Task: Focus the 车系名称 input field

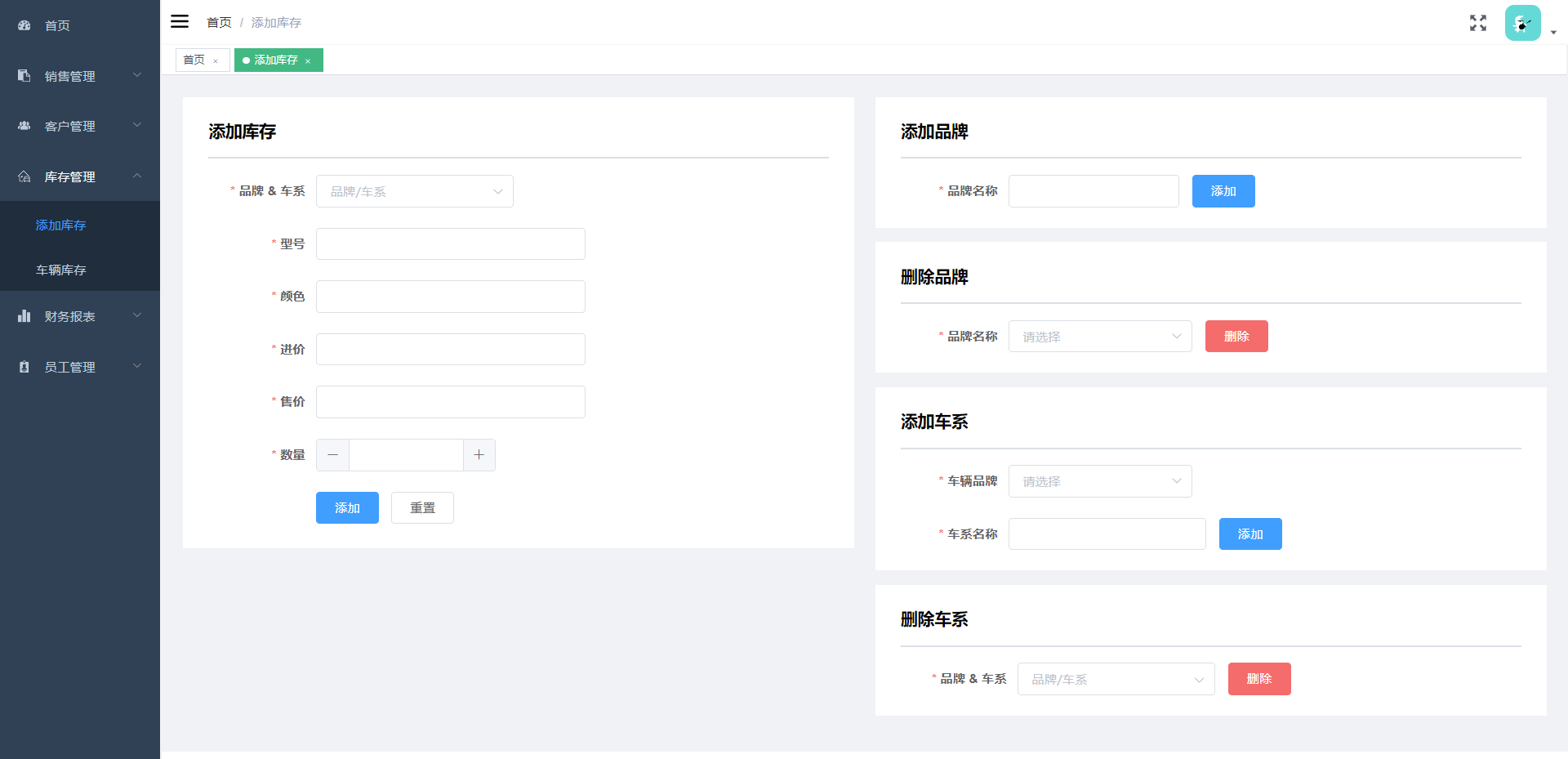Action: pyautogui.click(x=1107, y=534)
